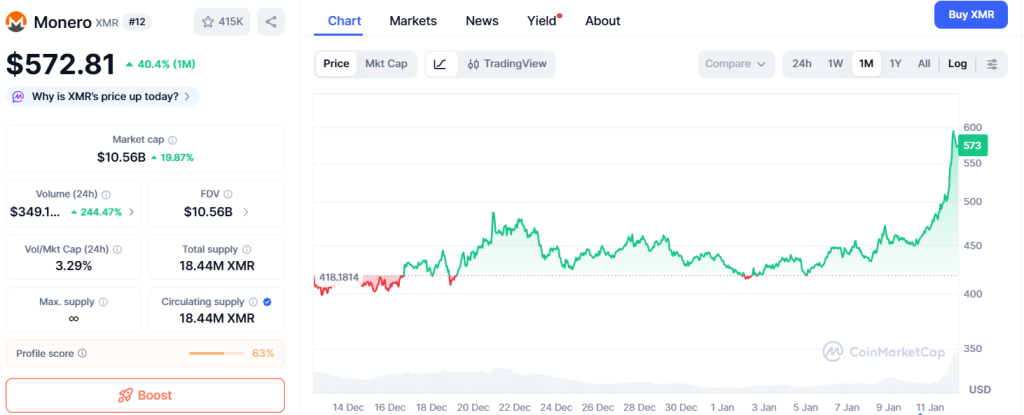Switch to the TradingView candlestick chart
Image resolution: width=1024 pixels, height=415 pixels.
(506, 64)
